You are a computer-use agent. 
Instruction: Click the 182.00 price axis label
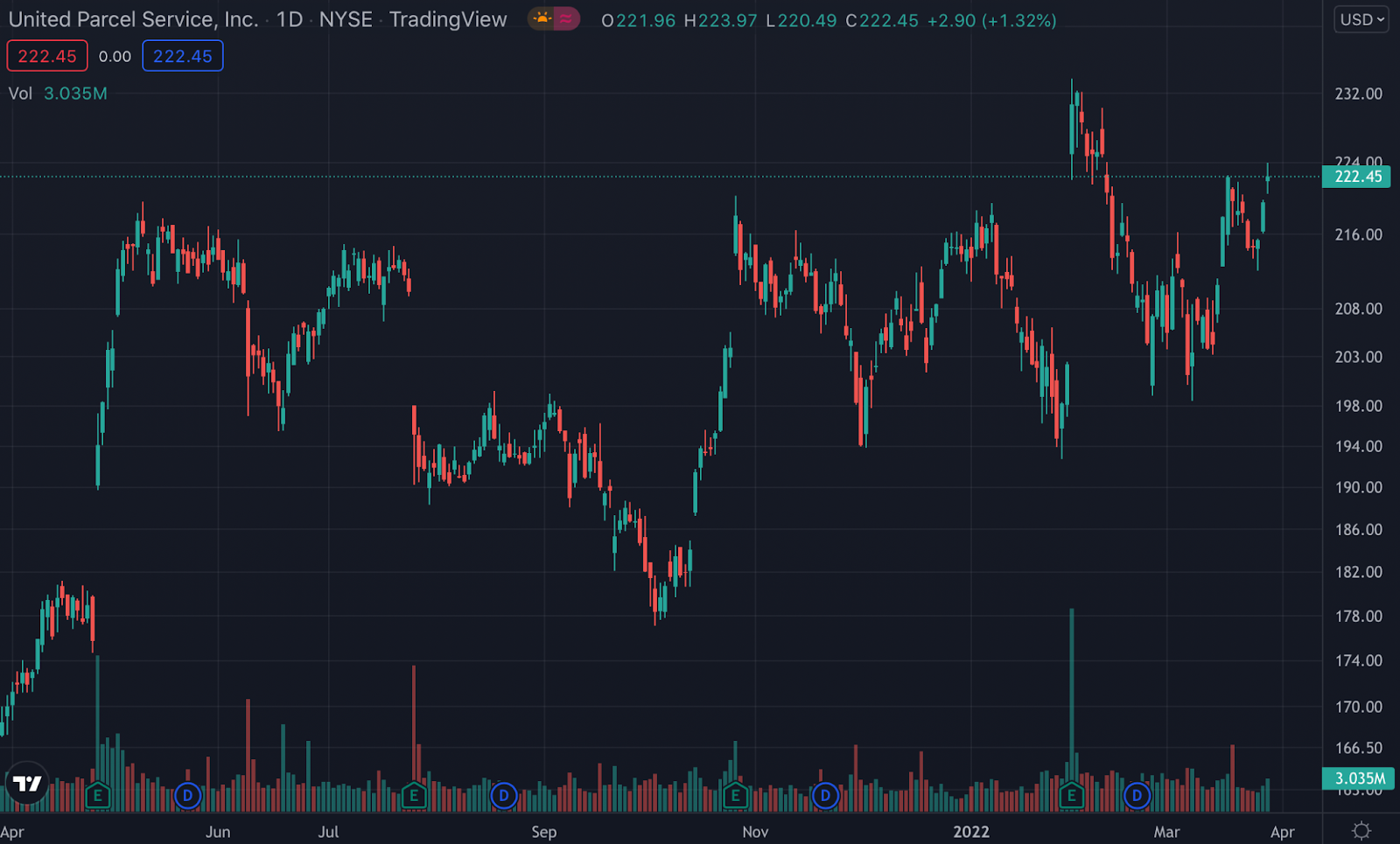(1358, 572)
